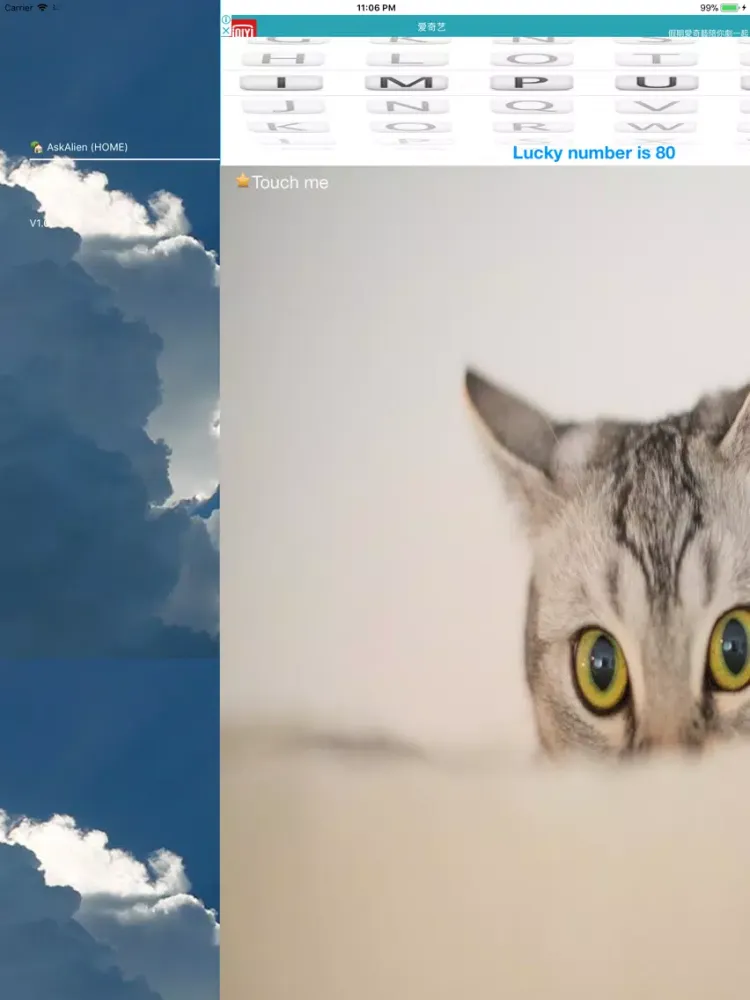This screenshot has width=750, height=1000.
Task: Tap the battery icon in status bar
Action: (732, 8)
